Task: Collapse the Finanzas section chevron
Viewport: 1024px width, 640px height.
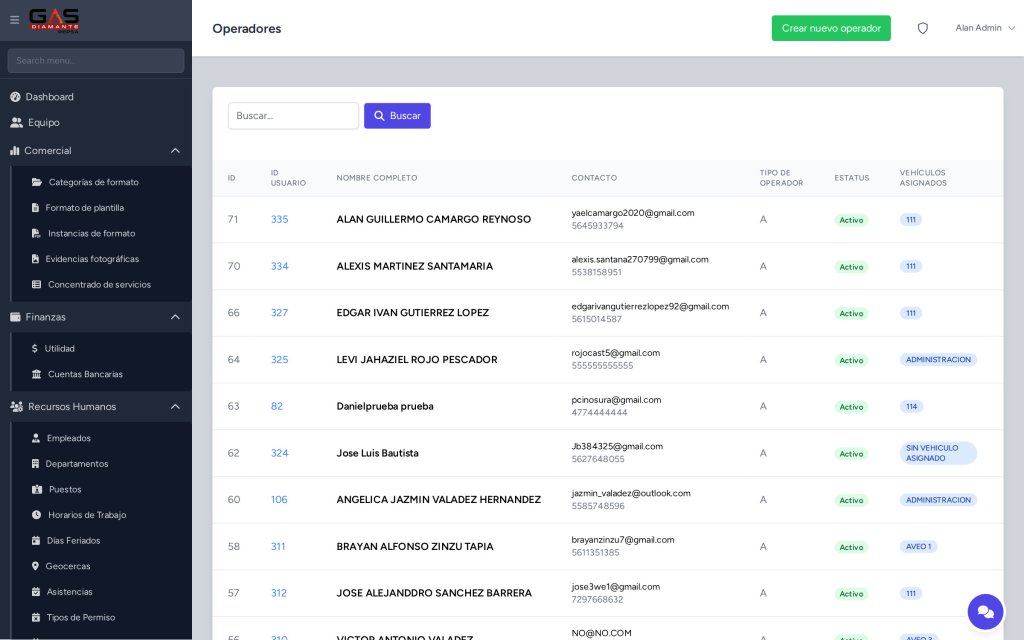Action: coord(175,317)
